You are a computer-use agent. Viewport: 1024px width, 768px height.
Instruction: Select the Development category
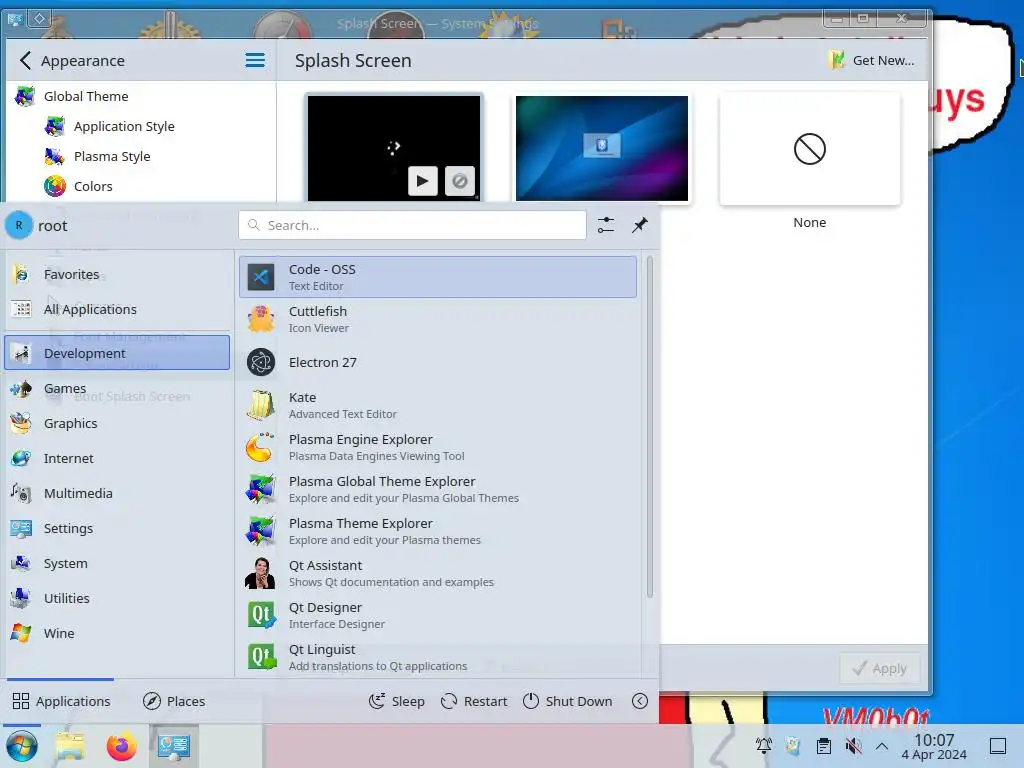118,353
